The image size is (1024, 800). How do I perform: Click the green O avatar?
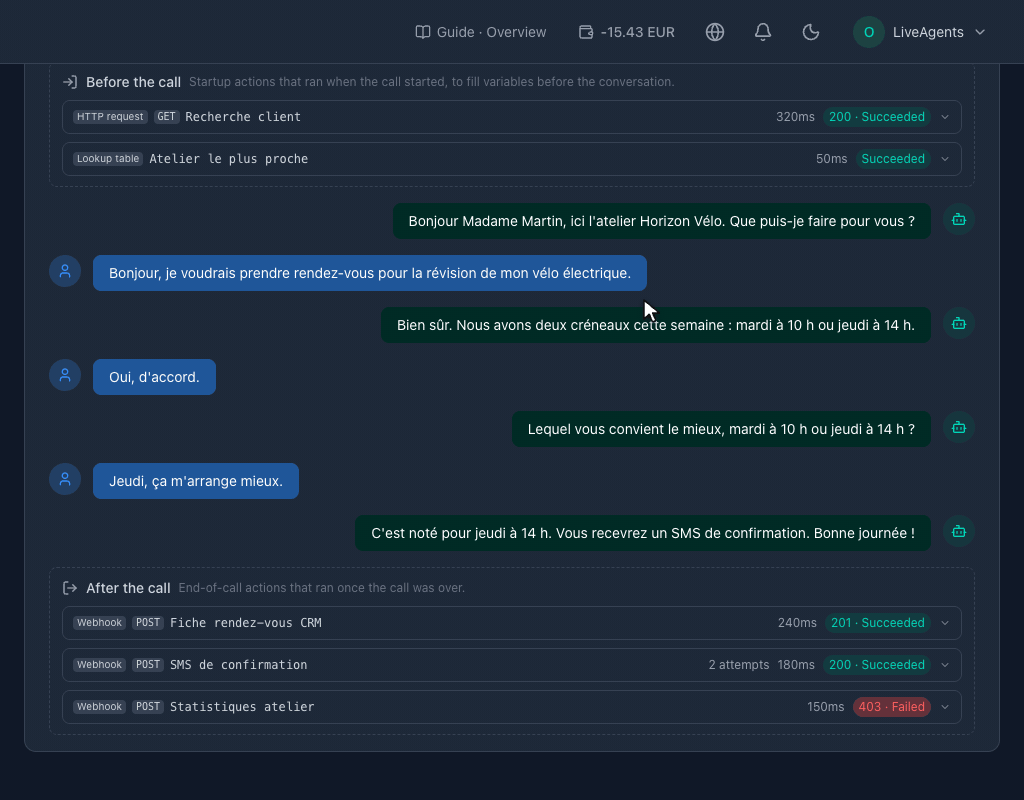869,32
